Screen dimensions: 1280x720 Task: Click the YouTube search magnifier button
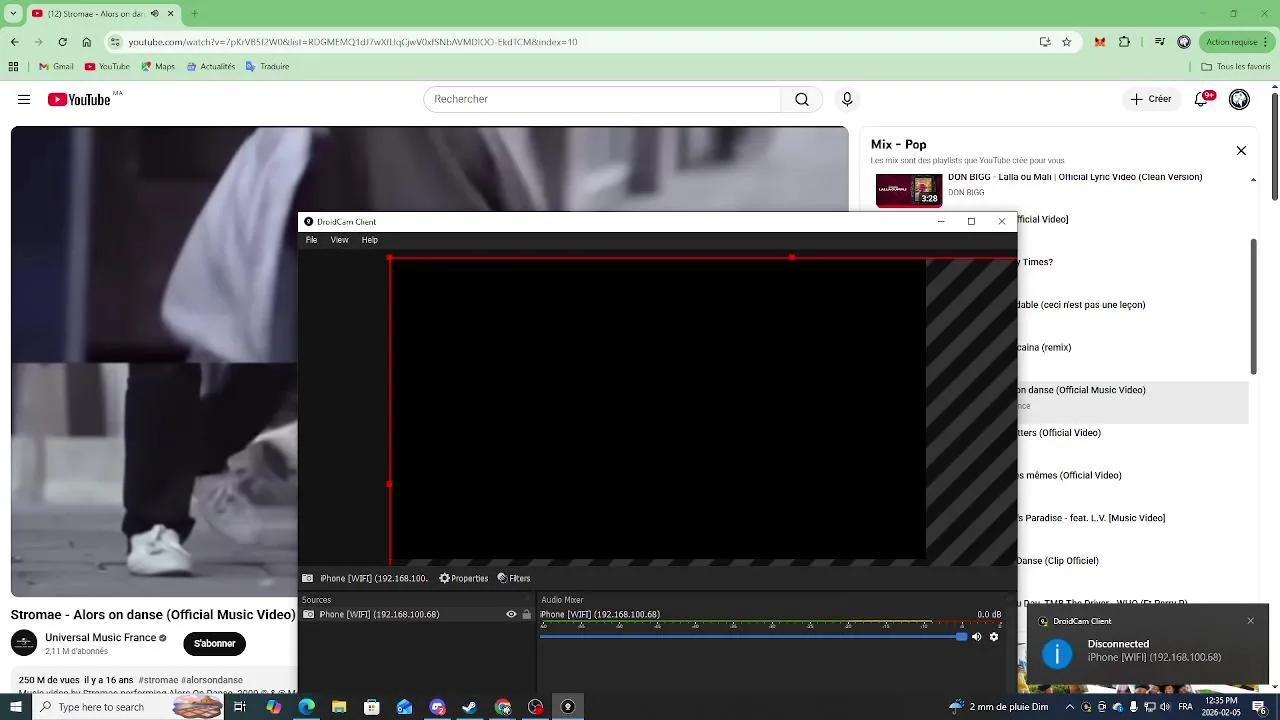coord(802,99)
